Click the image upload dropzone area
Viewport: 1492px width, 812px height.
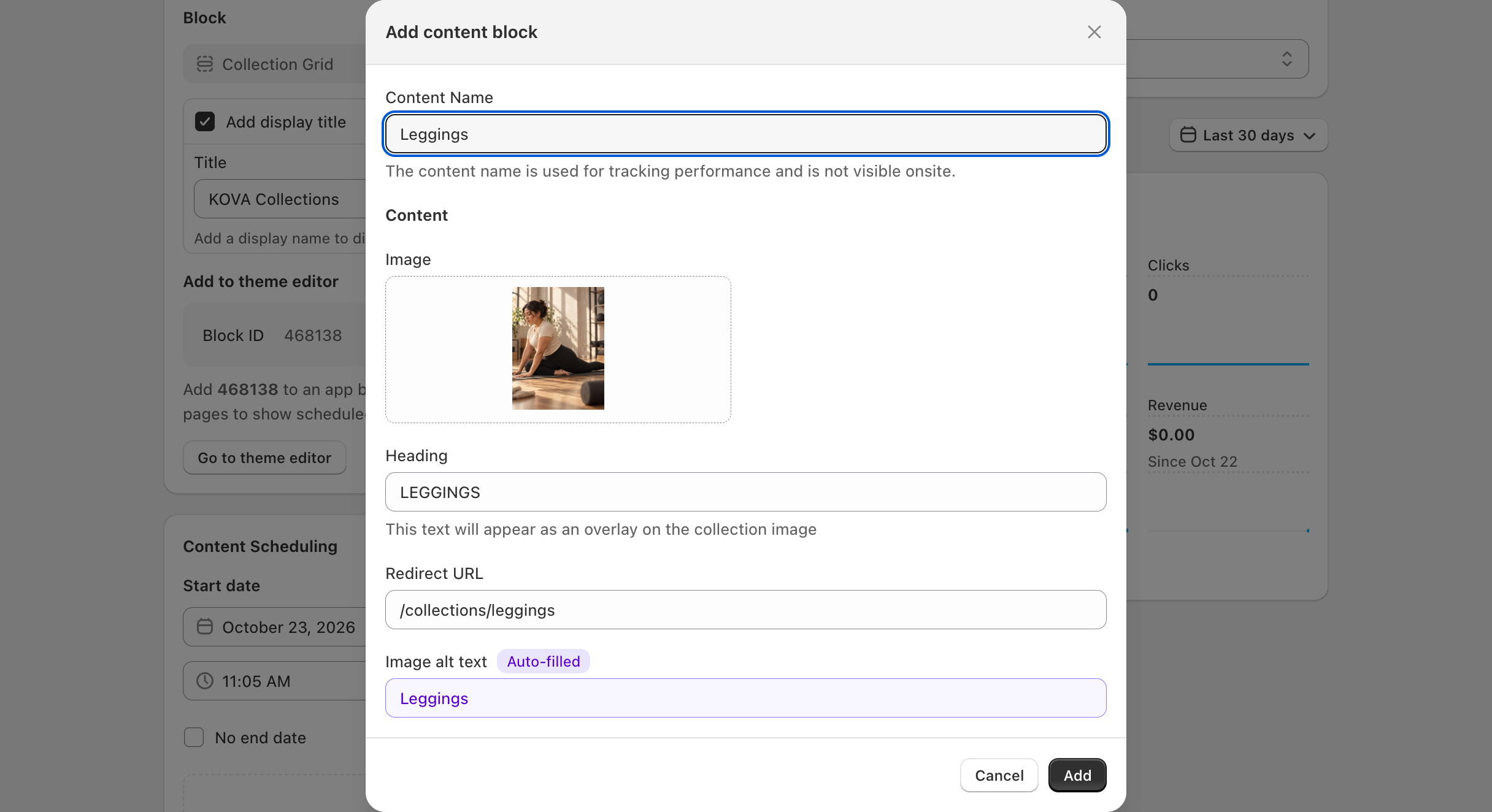558,349
